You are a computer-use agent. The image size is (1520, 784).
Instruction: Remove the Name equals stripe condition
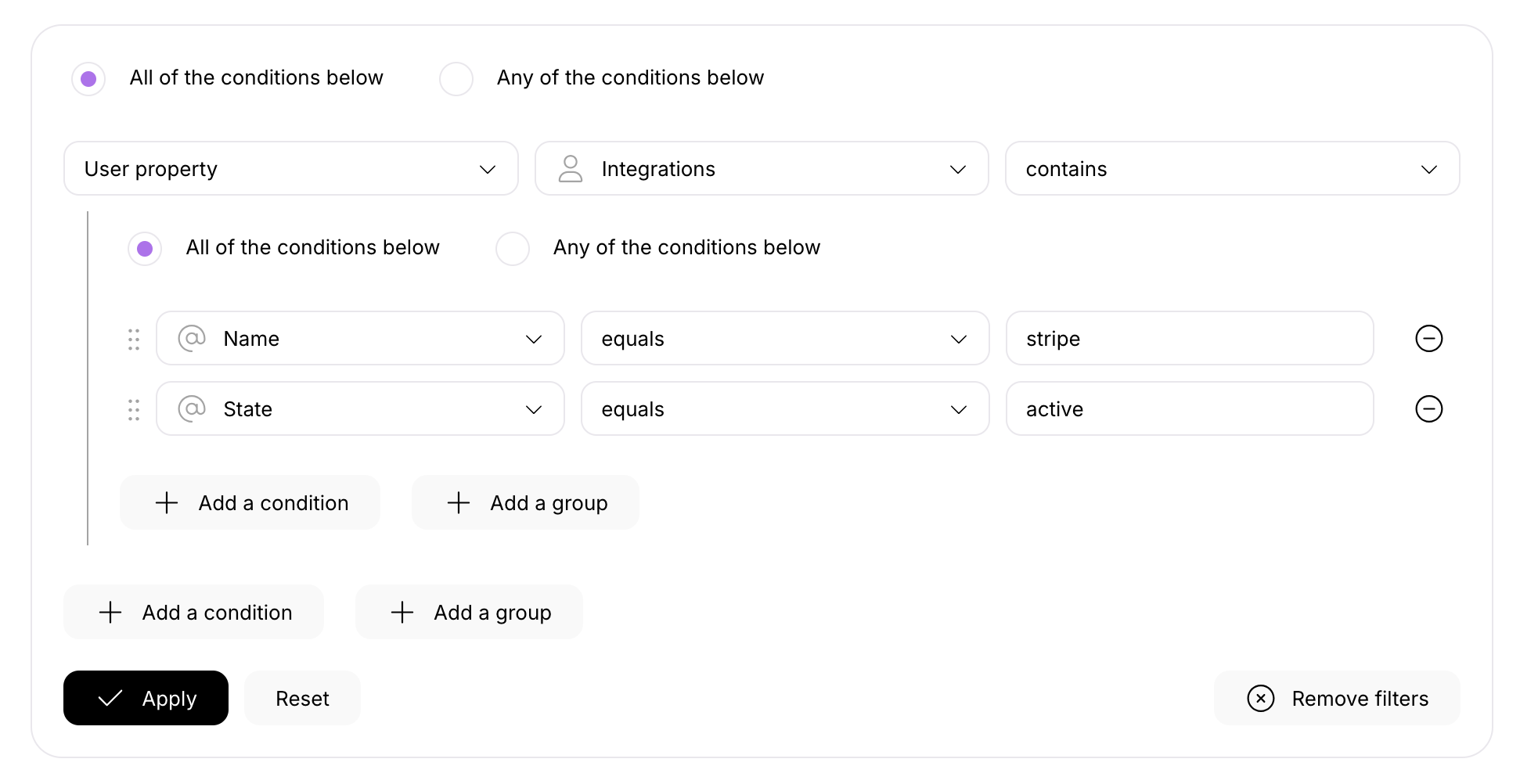1428,339
